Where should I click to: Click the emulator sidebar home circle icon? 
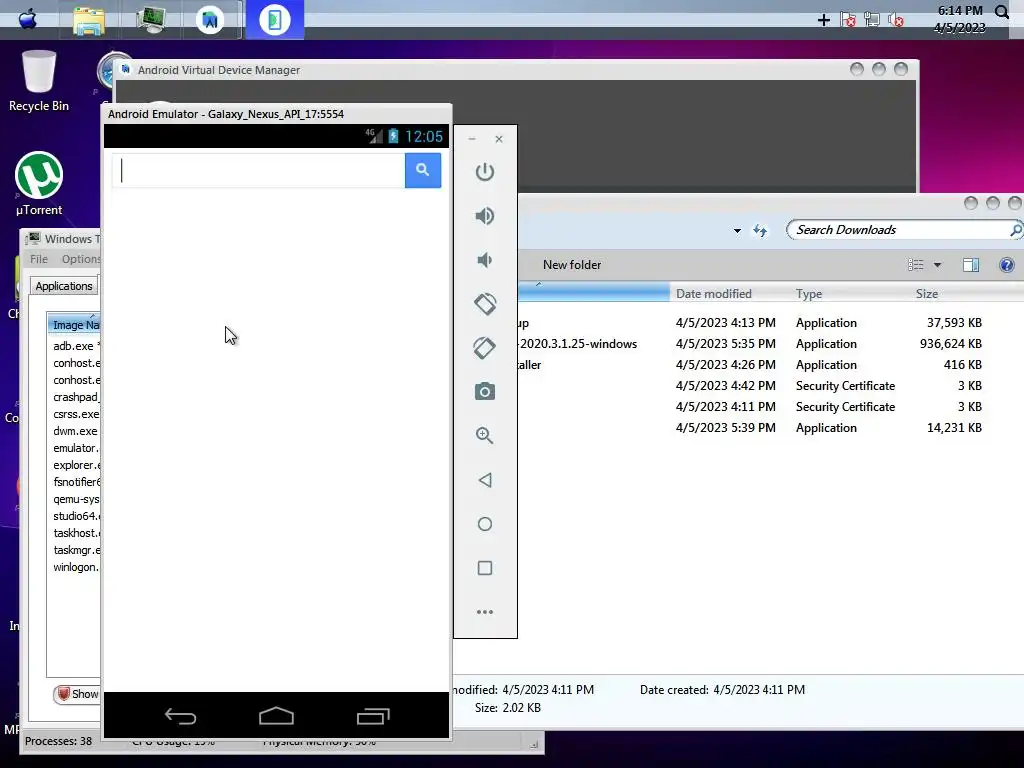[x=485, y=524]
